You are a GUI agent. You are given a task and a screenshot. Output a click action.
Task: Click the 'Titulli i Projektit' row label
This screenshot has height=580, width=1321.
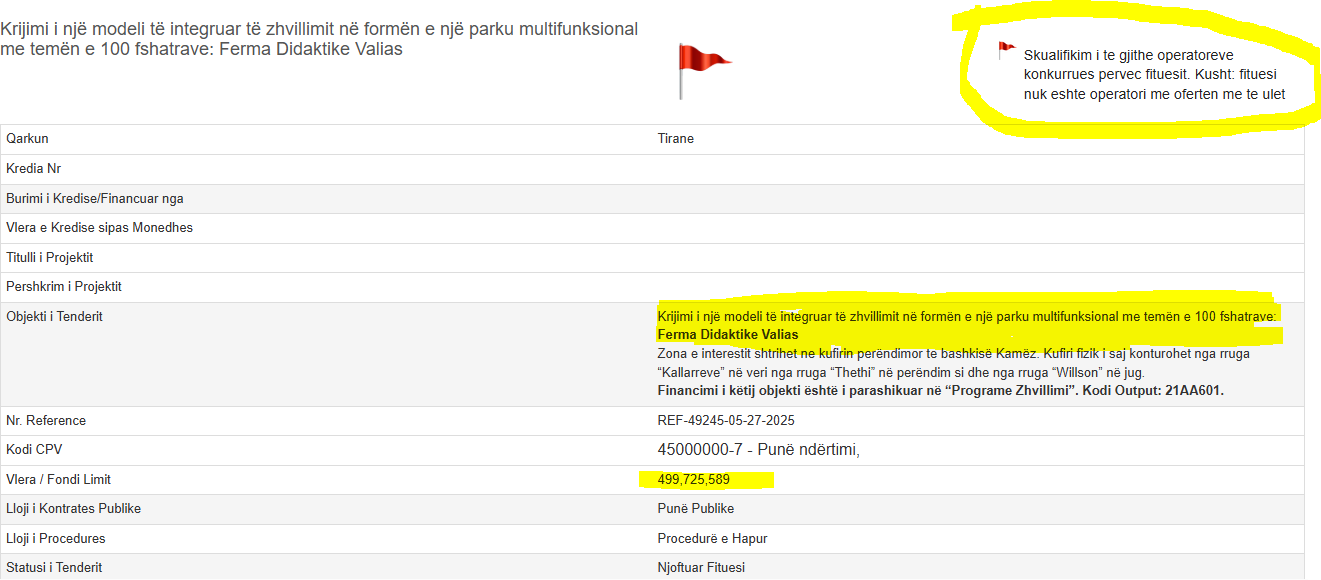[x=49, y=258]
